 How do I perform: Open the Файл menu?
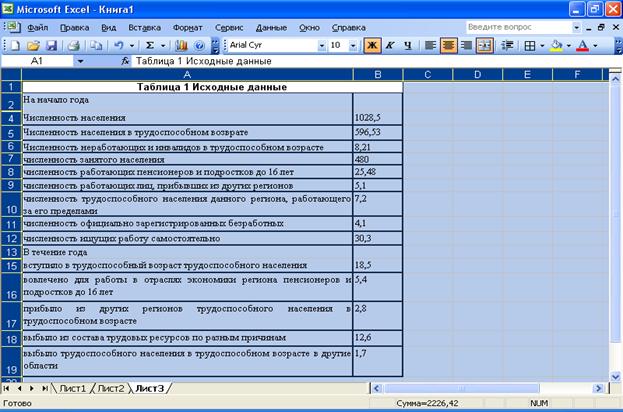click(38, 28)
